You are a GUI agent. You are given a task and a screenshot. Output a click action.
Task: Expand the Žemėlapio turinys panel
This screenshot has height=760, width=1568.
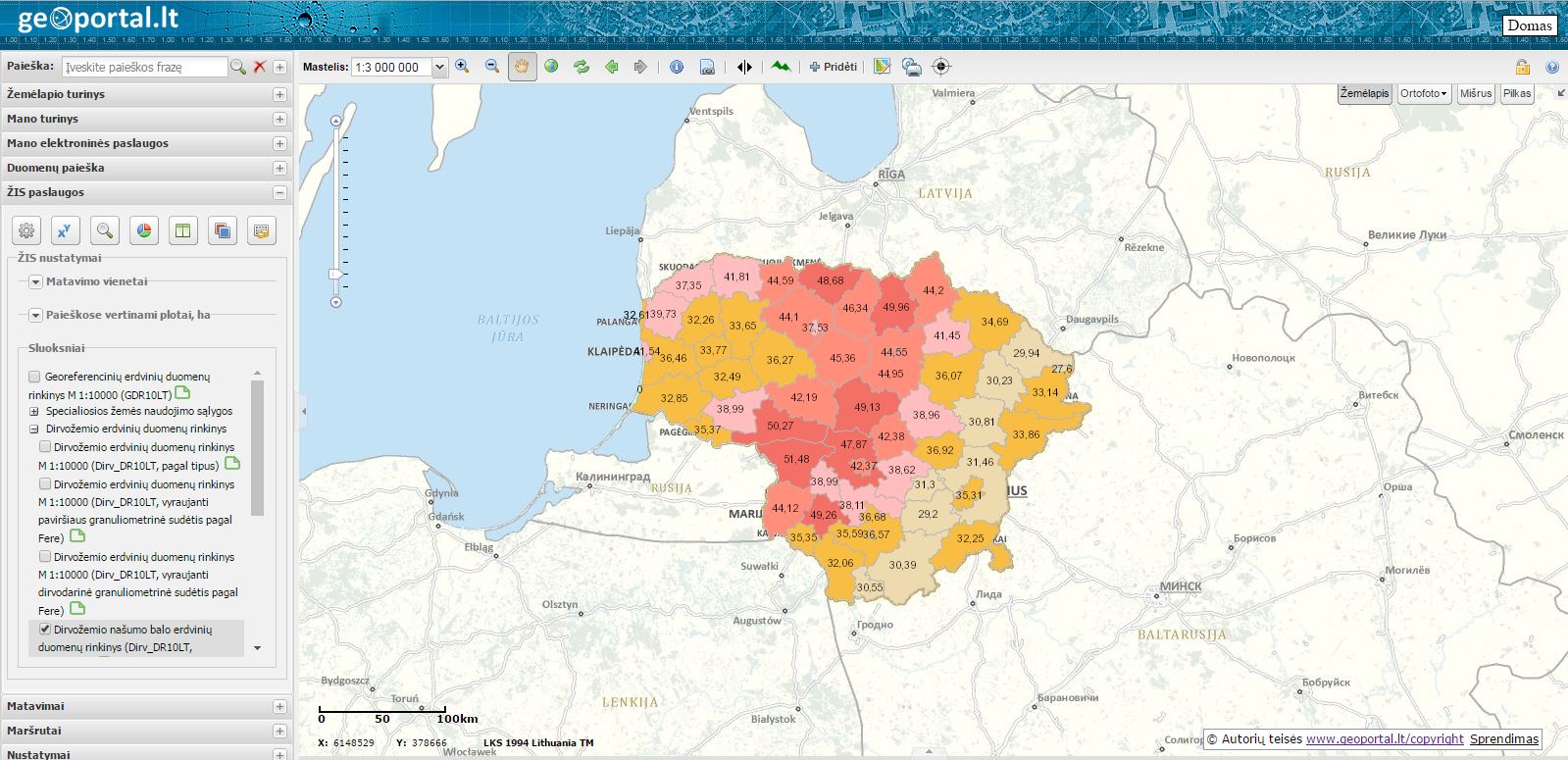click(279, 95)
